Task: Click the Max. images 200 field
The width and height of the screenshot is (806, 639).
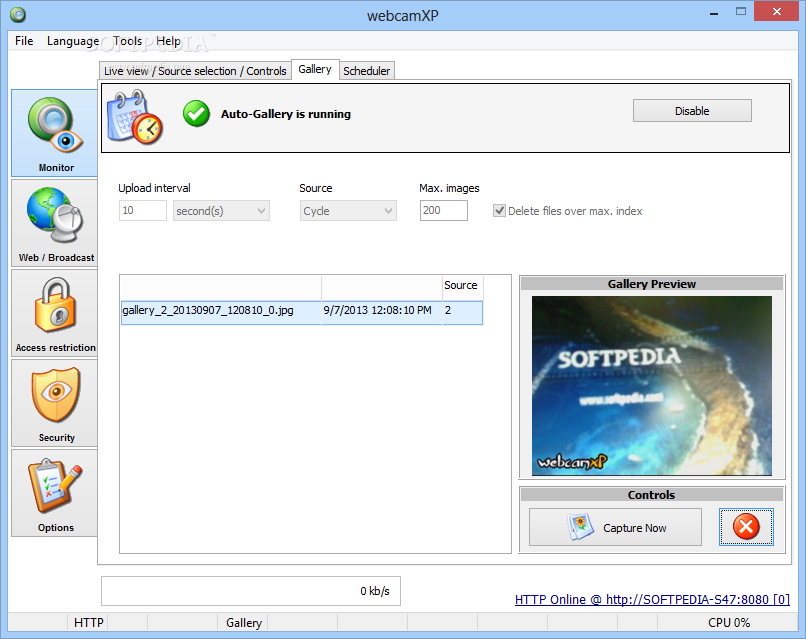Action: click(x=444, y=210)
